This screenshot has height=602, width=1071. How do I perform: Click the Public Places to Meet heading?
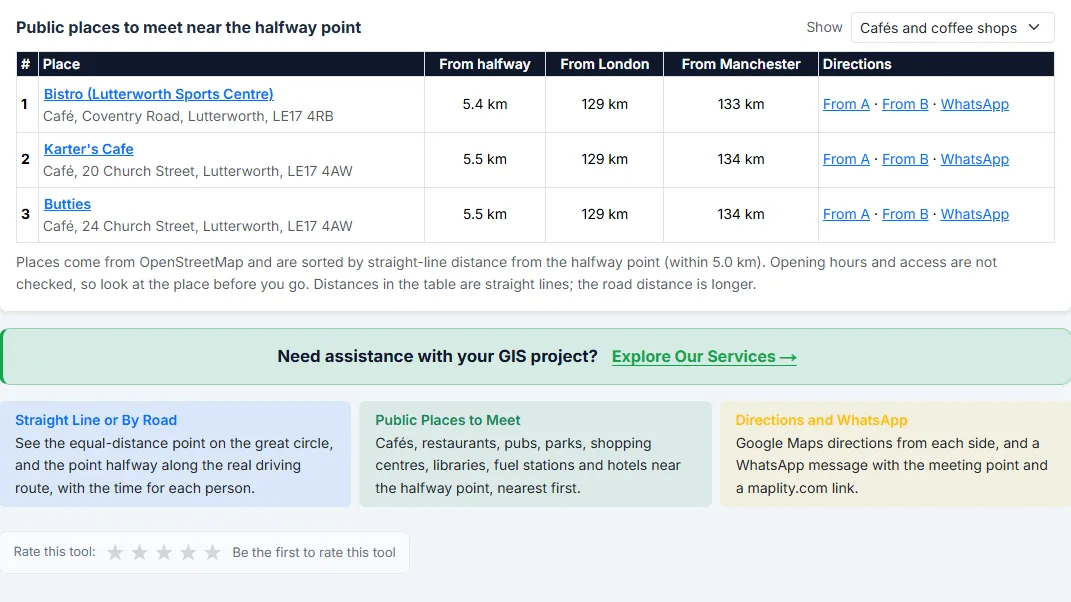click(x=447, y=420)
